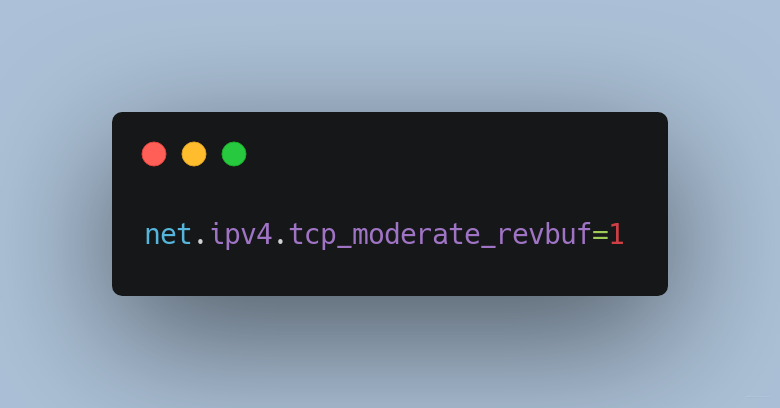Click the empty dark area below the code
The image size is (780, 408).
coord(390,275)
